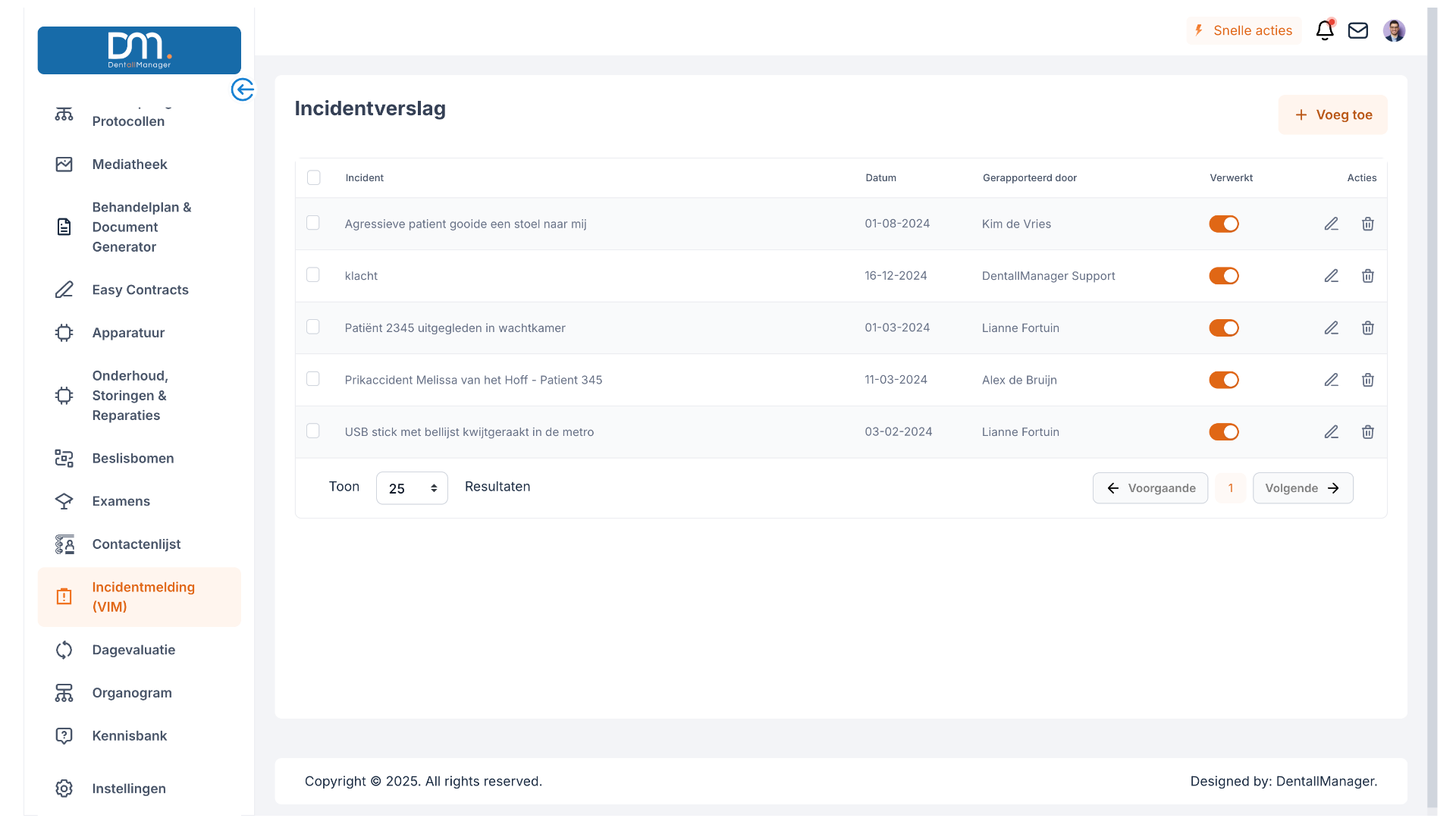Go to Easy Contracts in sidebar
This screenshot has width=1456, height=818.
[140, 290]
